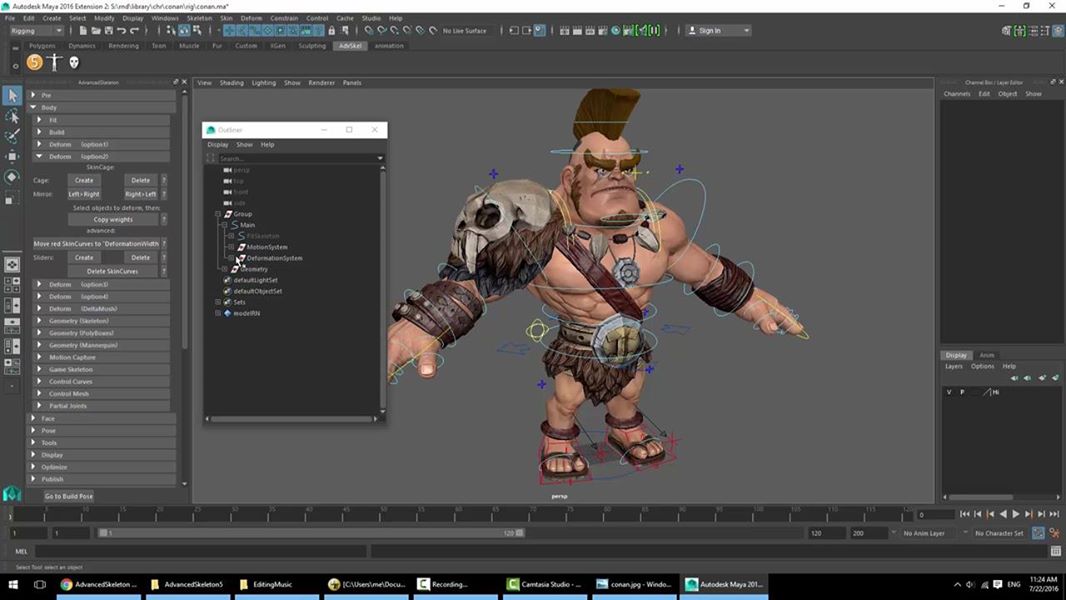
Task: Open the Skeleton menu
Action: click(x=199, y=18)
